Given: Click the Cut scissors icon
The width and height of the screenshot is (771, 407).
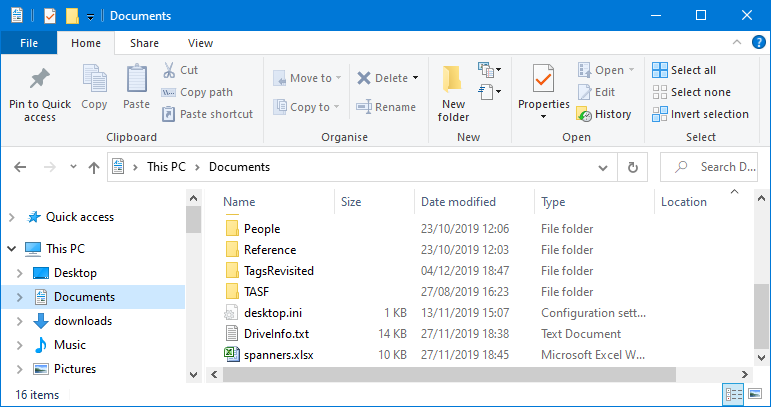Looking at the screenshot, I should (x=170, y=70).
